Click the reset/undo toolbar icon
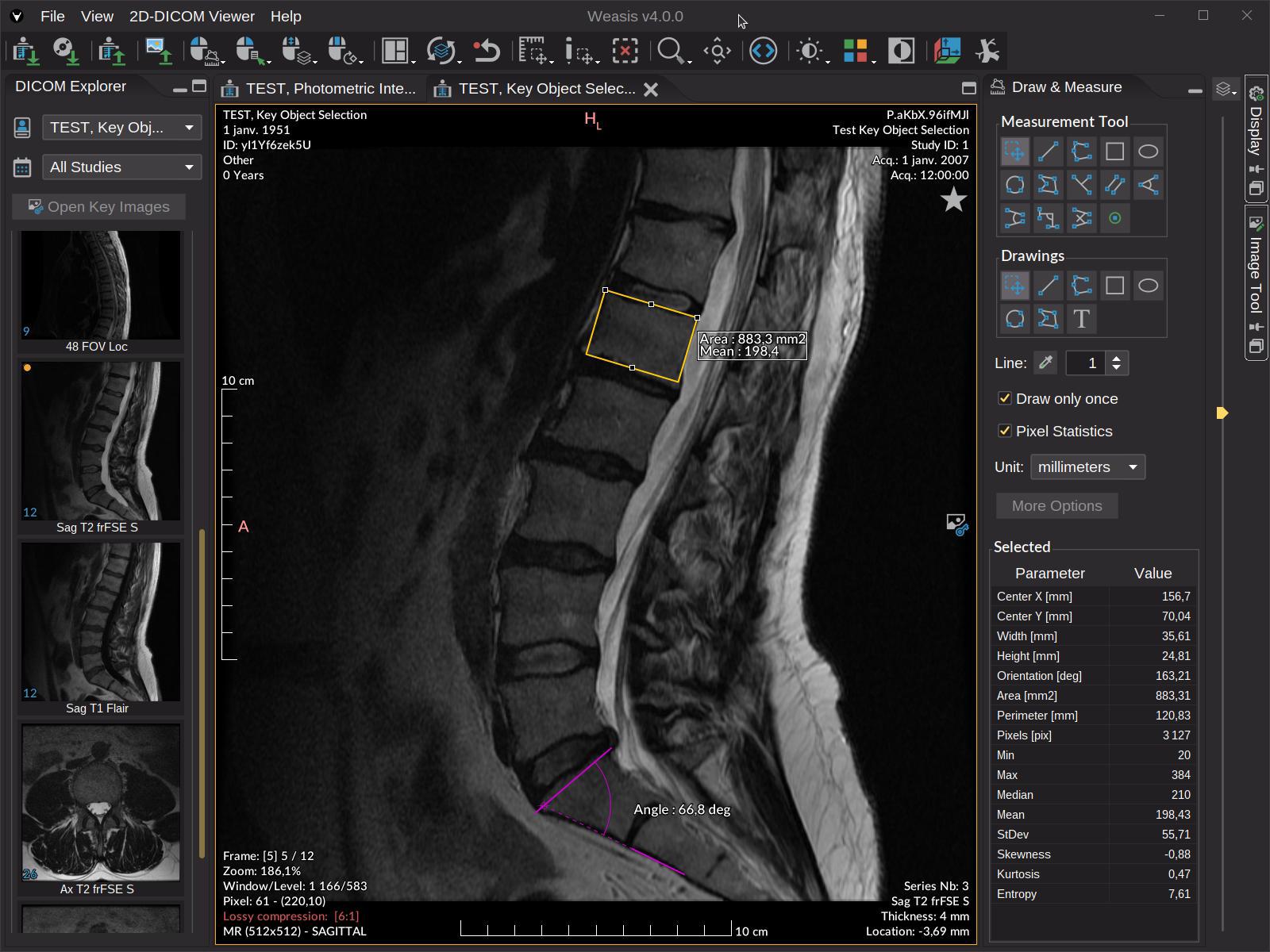 (x=487, y=51)
